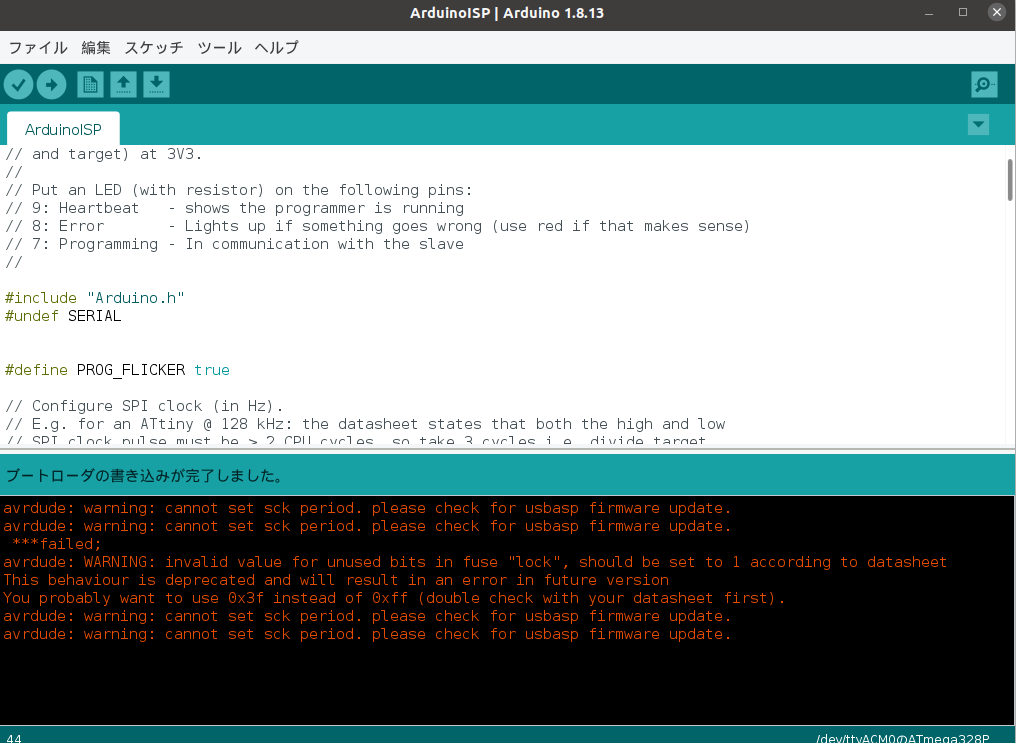Click the 'Configure SPI clock (in Hz)' comment
1016x743 pixels.
pos(144,406)
